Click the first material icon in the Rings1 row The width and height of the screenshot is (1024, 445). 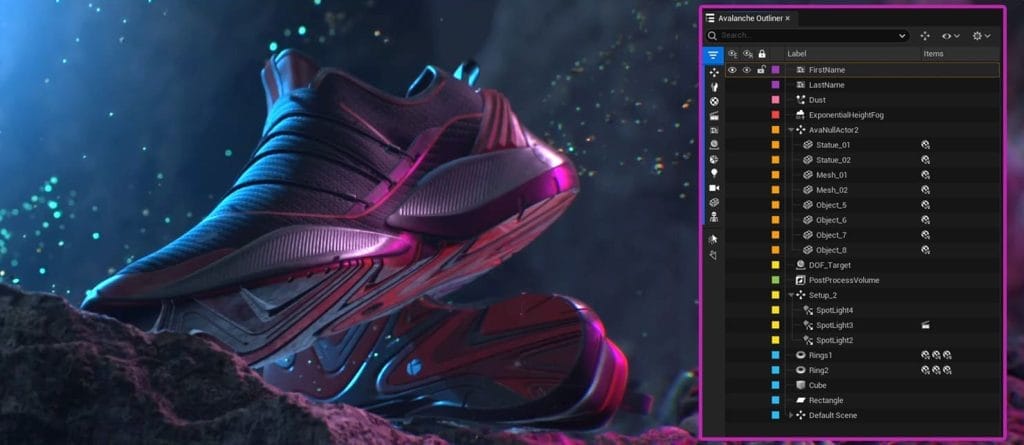coord(925,355)
